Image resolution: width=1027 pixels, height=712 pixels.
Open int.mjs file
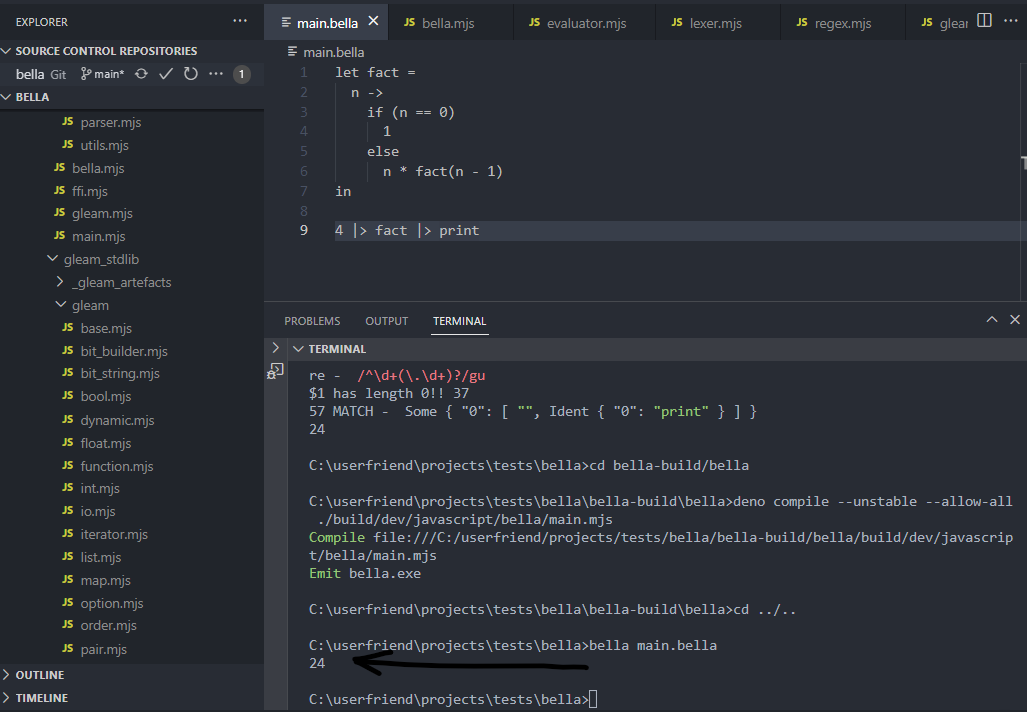[x=100, y=489]
